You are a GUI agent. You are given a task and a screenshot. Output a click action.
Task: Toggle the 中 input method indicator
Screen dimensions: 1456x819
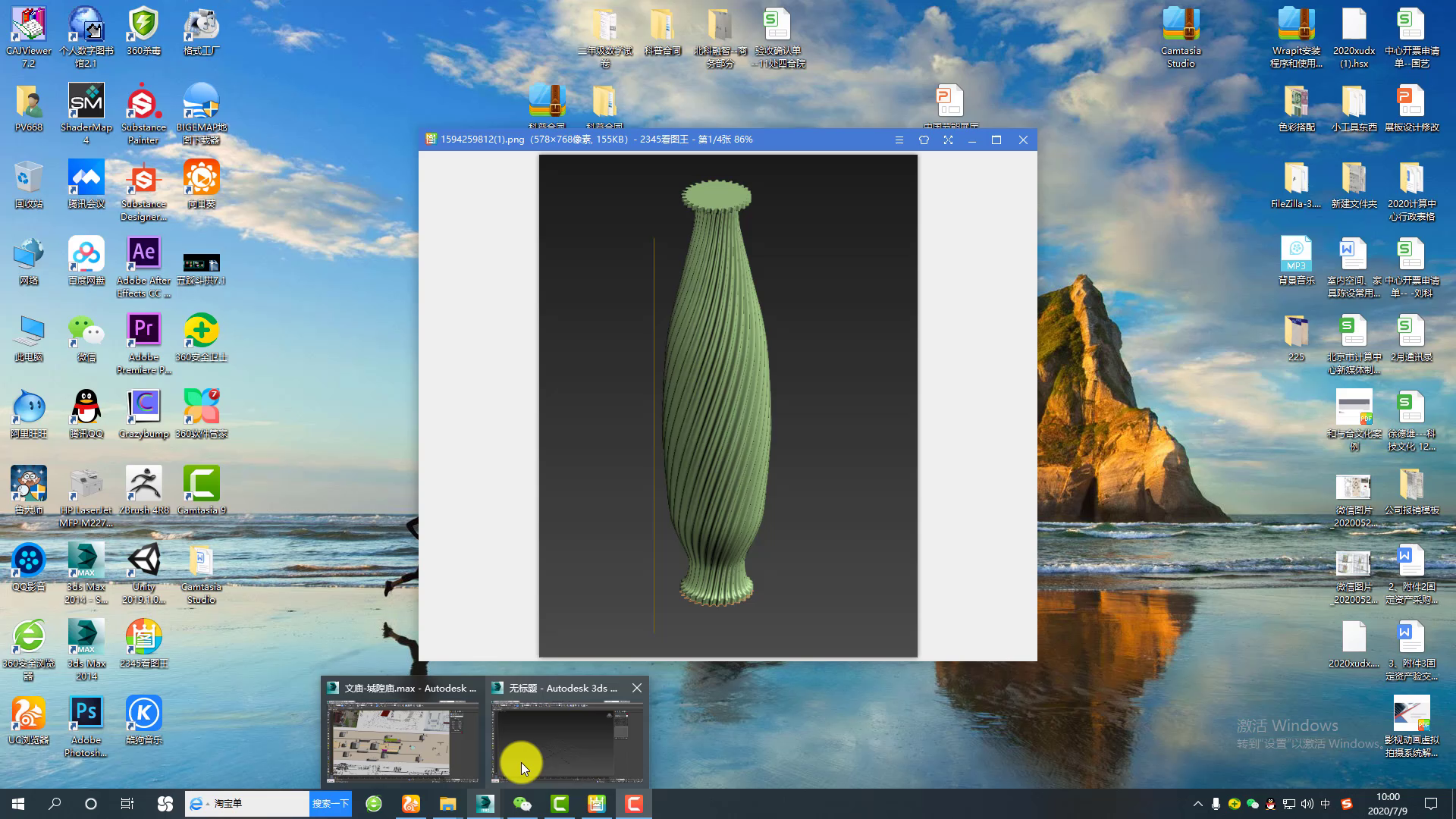(1326, 804)
